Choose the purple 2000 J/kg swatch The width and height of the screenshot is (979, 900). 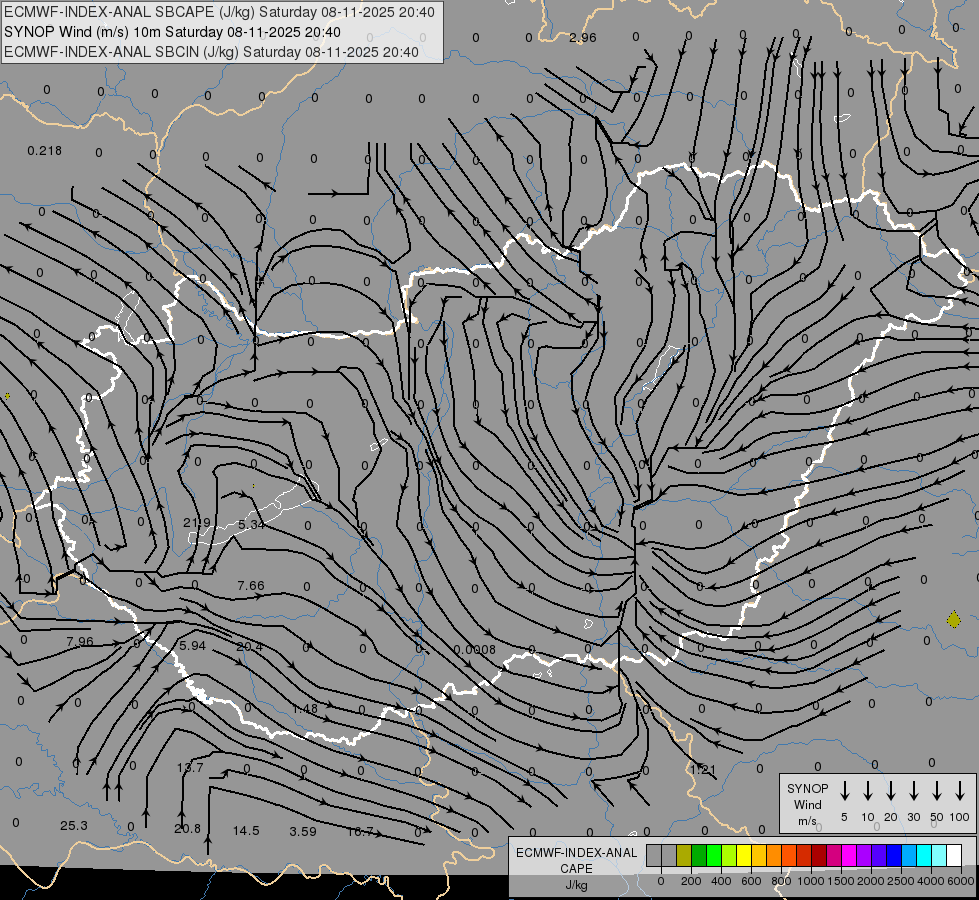point(863,855)
